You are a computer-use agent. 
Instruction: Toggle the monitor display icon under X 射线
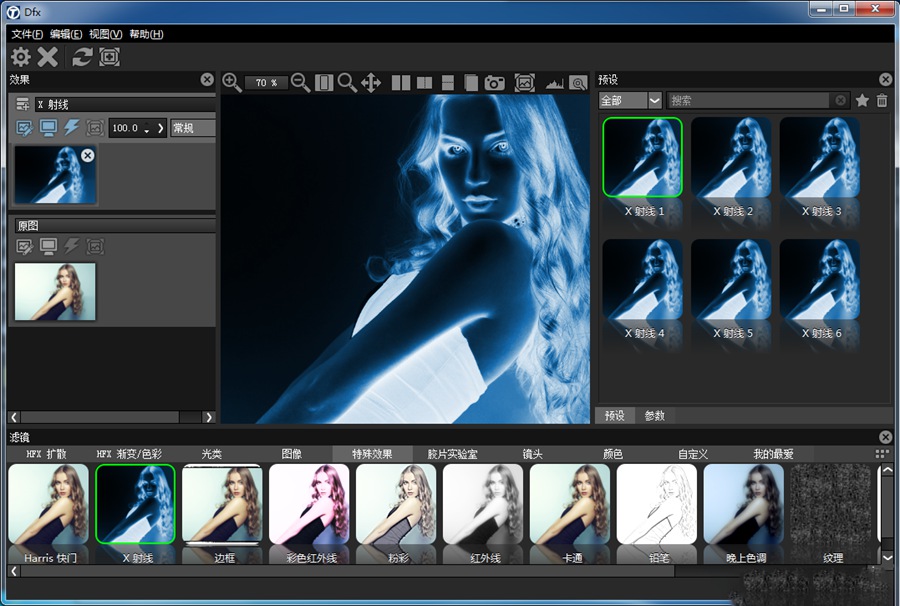coord(49,128)
